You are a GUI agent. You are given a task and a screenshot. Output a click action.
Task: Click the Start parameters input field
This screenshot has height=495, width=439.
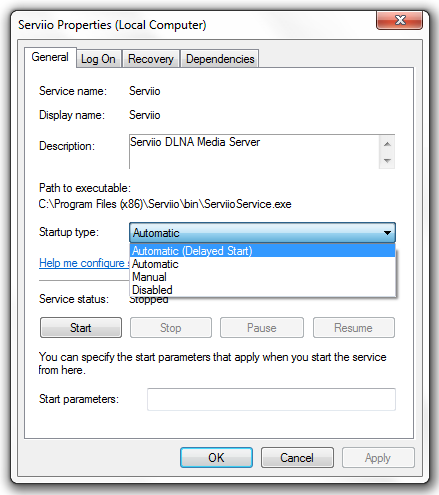tap(271, 399)
